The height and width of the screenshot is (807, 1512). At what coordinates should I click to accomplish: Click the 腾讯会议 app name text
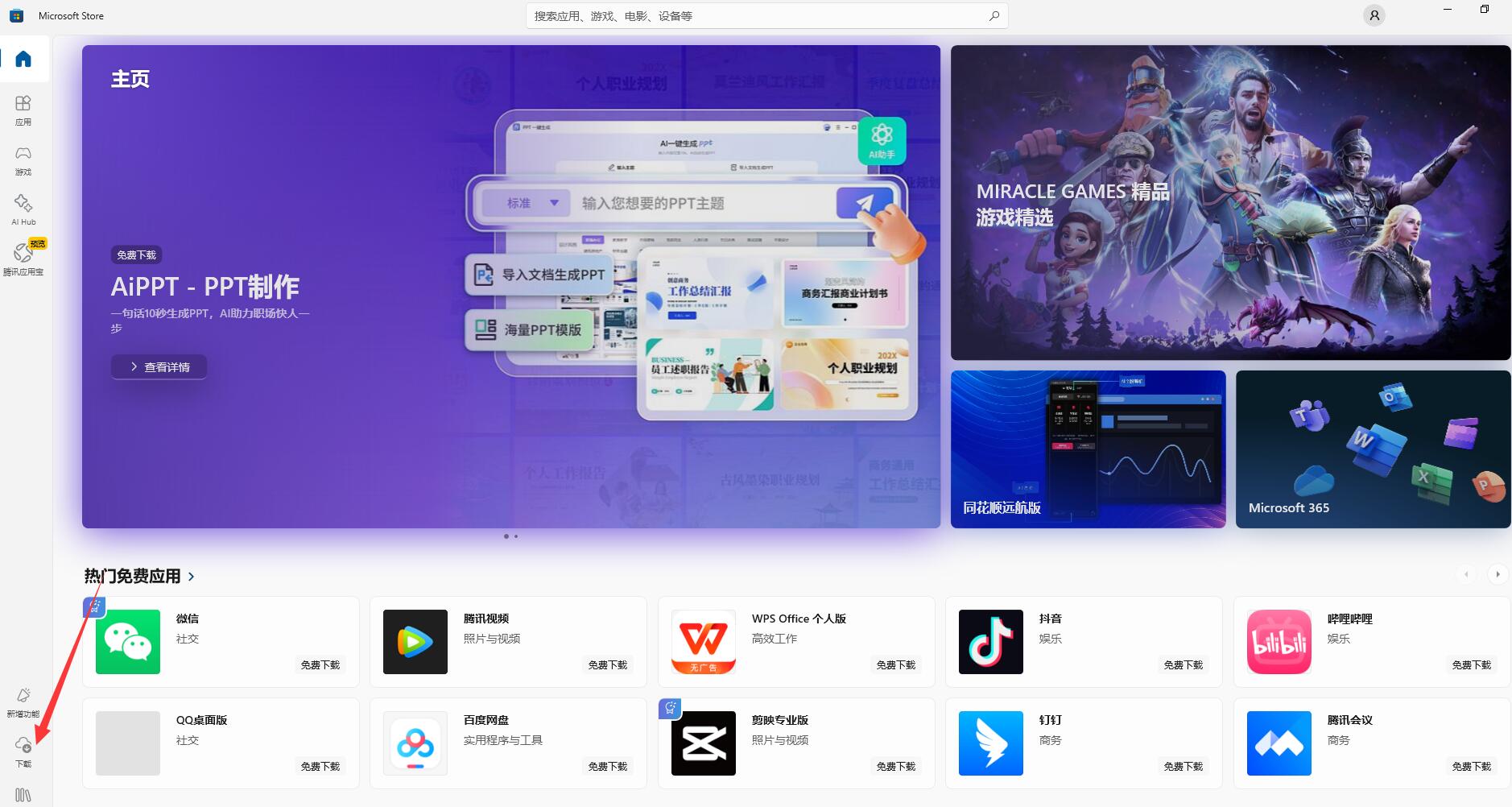[x=1350, y=720]
